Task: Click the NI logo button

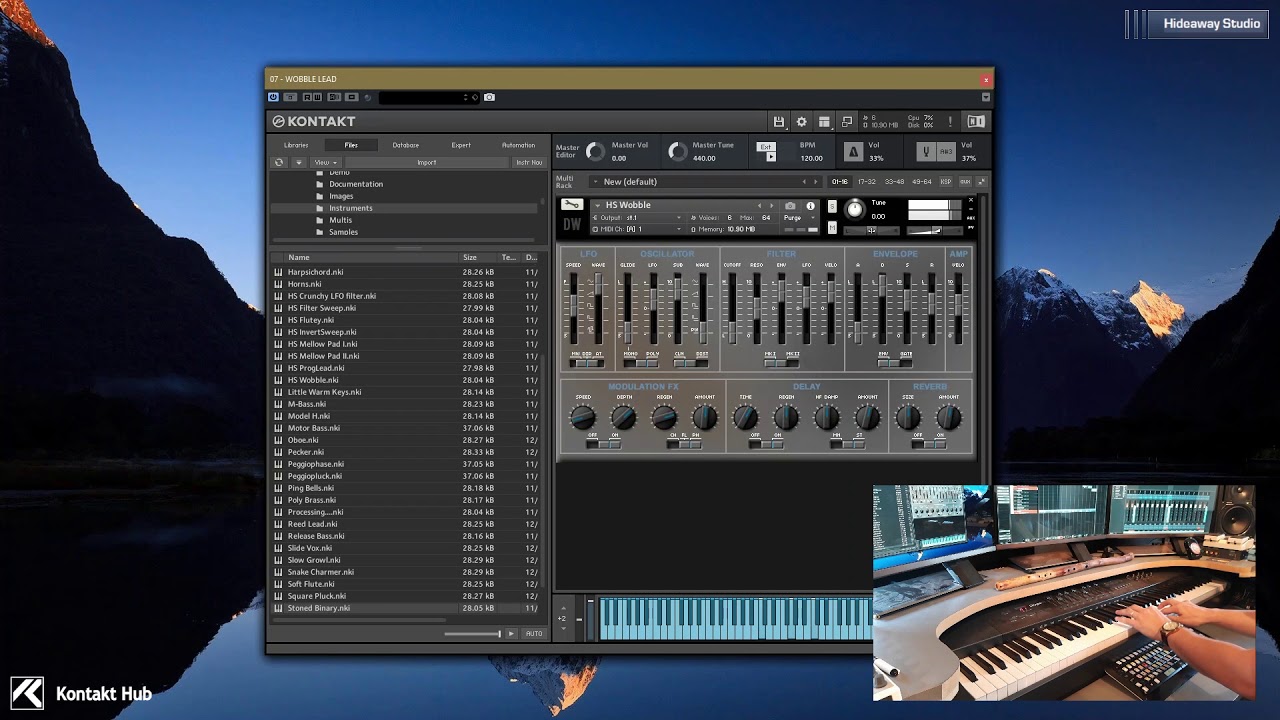Action: click(976, 122)
